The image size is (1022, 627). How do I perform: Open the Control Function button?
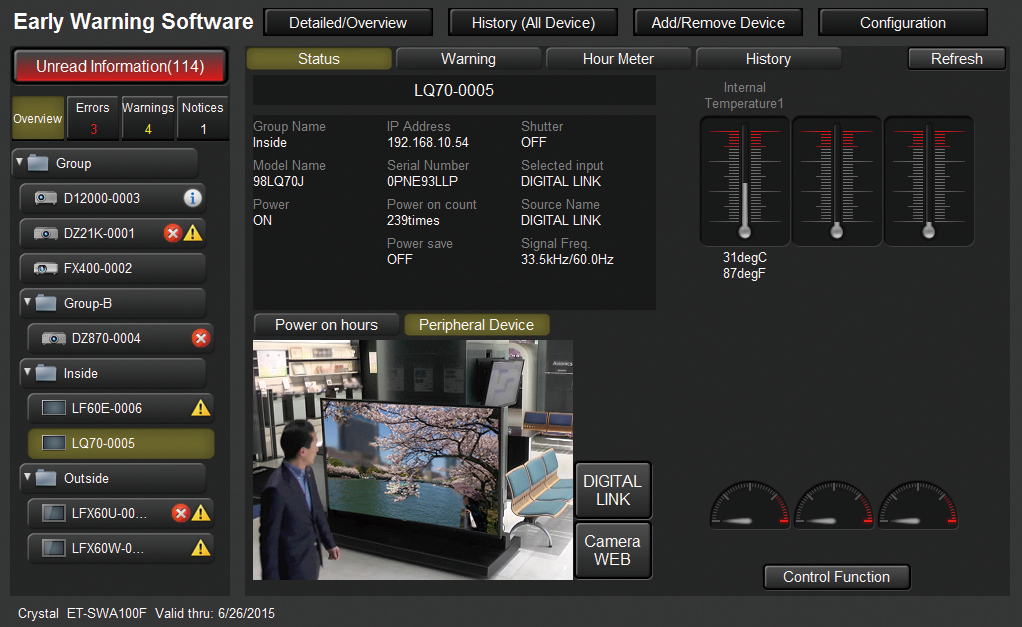[836, 577]
